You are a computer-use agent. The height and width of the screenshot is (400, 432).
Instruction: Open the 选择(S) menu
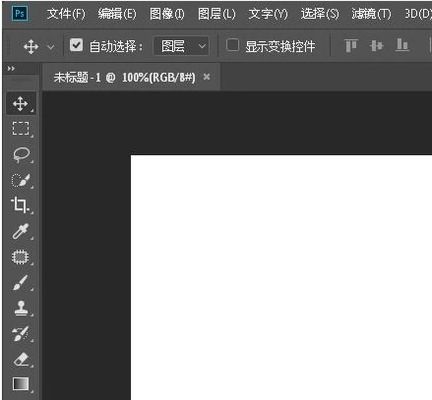point(320,14)
